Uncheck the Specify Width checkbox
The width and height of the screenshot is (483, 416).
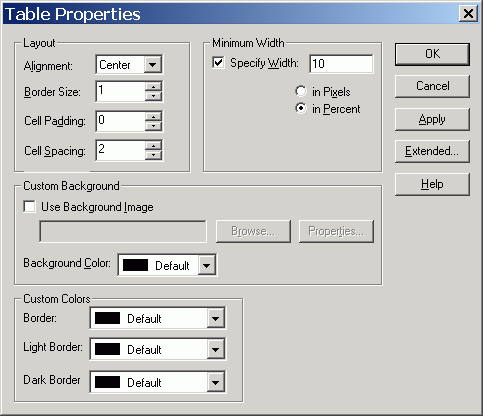(x=218, y=63)
